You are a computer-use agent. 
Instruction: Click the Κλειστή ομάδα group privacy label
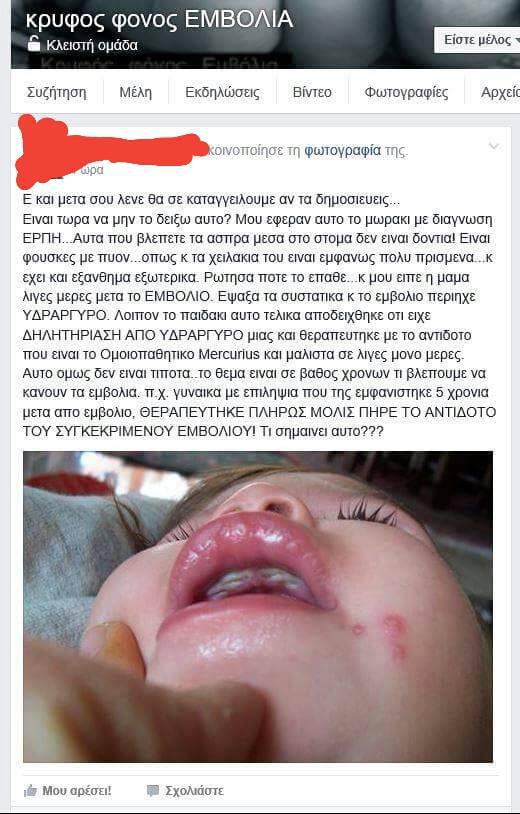92,46
